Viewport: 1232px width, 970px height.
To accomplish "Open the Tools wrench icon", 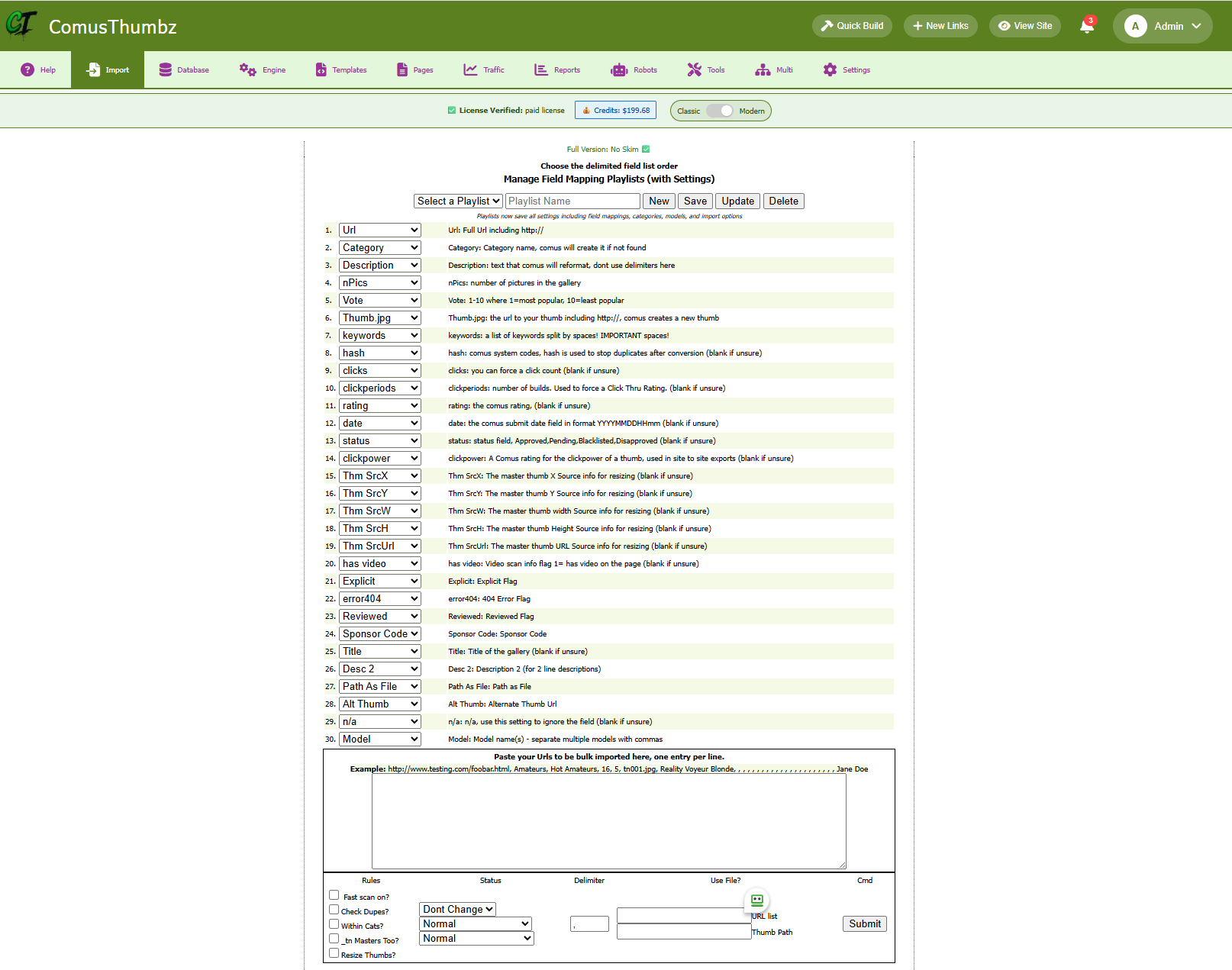I will click(693, 69).
